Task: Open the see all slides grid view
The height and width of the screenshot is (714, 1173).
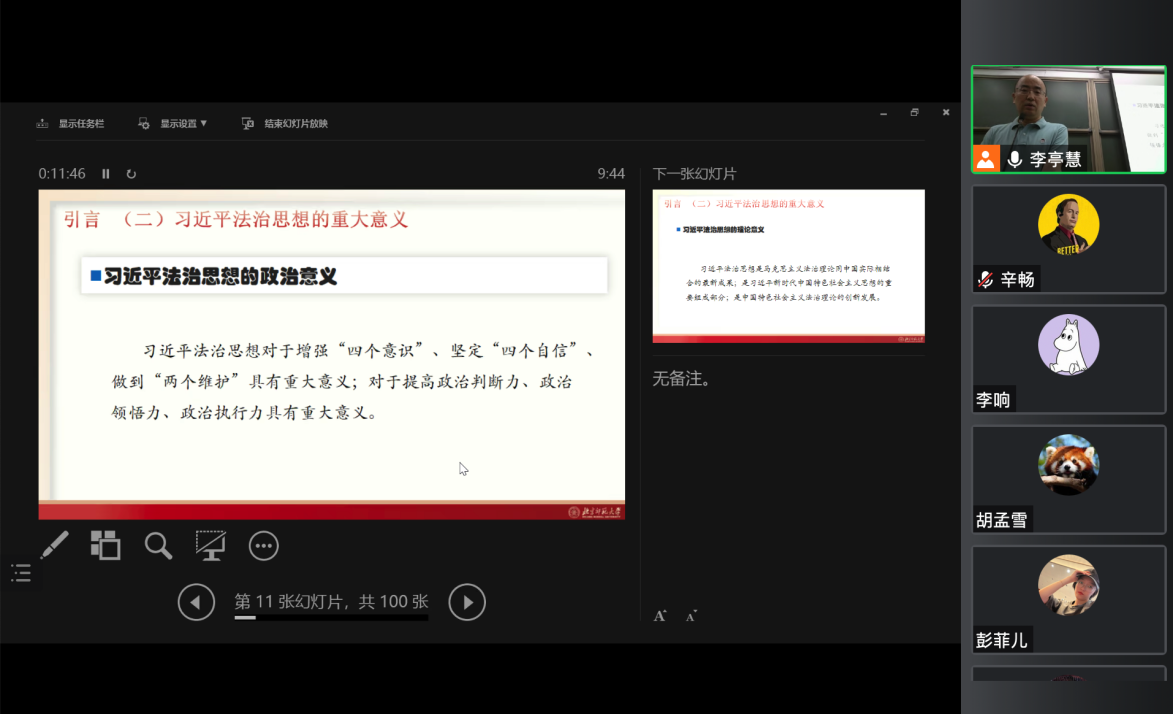Action: [x=105, y=545]
